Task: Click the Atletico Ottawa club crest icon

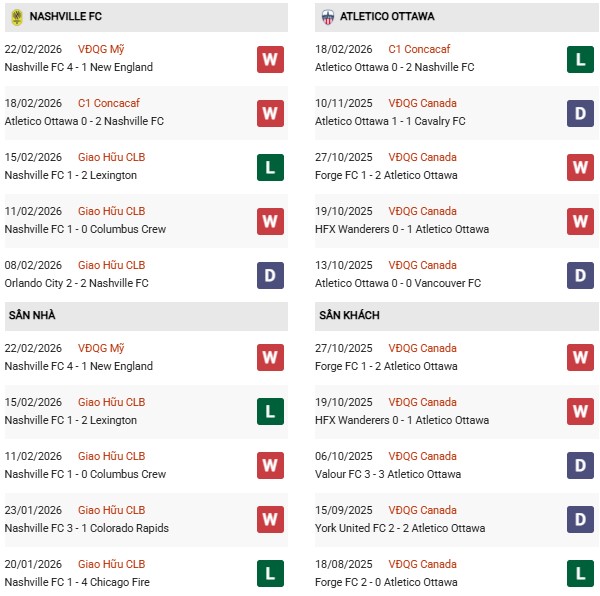Action: [327, 17]
